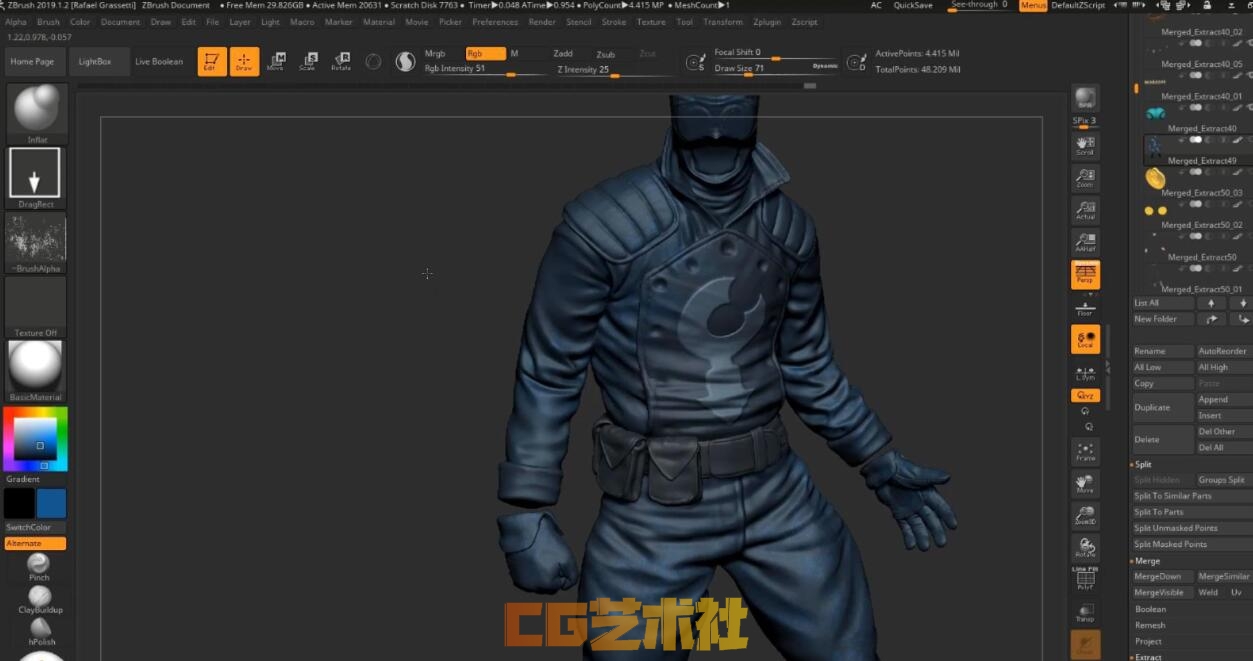Viewport: 1253px width, 661px height.
Task: Toggle the Rgb paint mode
Action: [x=485, y=53]
